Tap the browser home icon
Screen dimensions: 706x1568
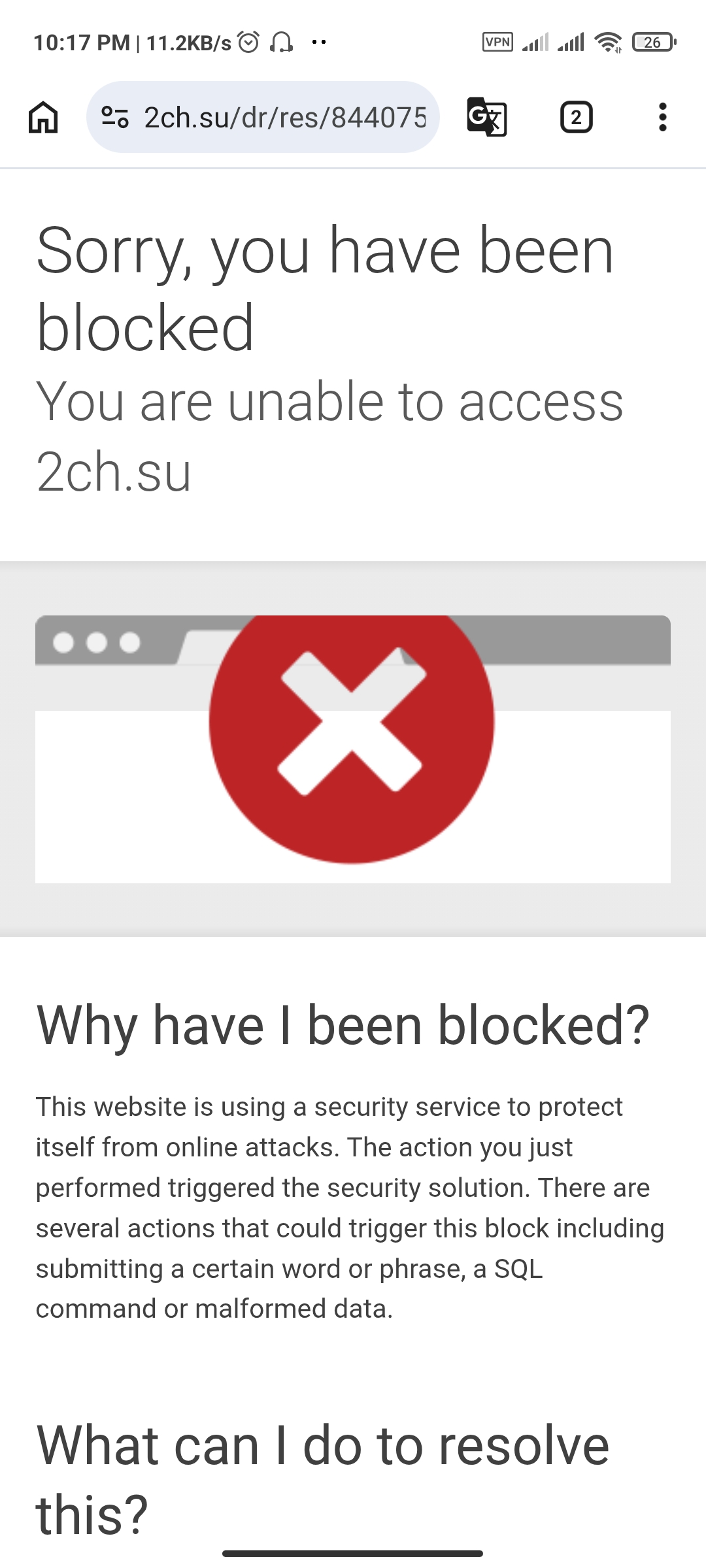(x=43, y=118)
